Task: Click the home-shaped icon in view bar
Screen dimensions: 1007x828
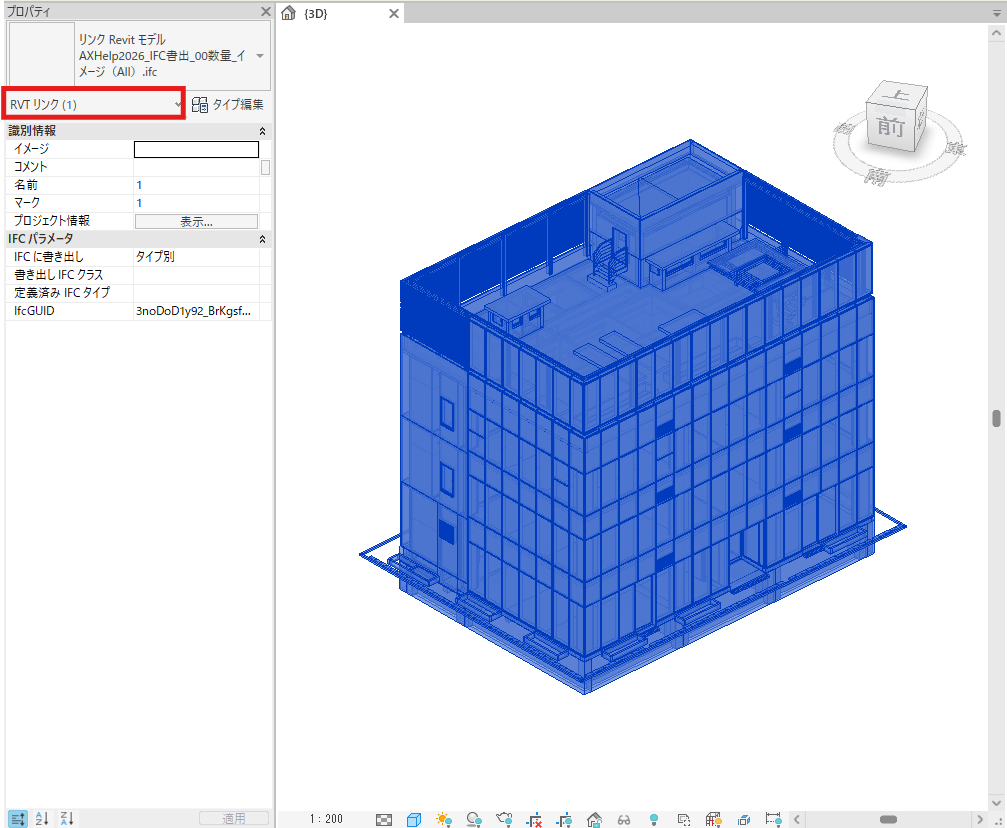Action: 594,819
